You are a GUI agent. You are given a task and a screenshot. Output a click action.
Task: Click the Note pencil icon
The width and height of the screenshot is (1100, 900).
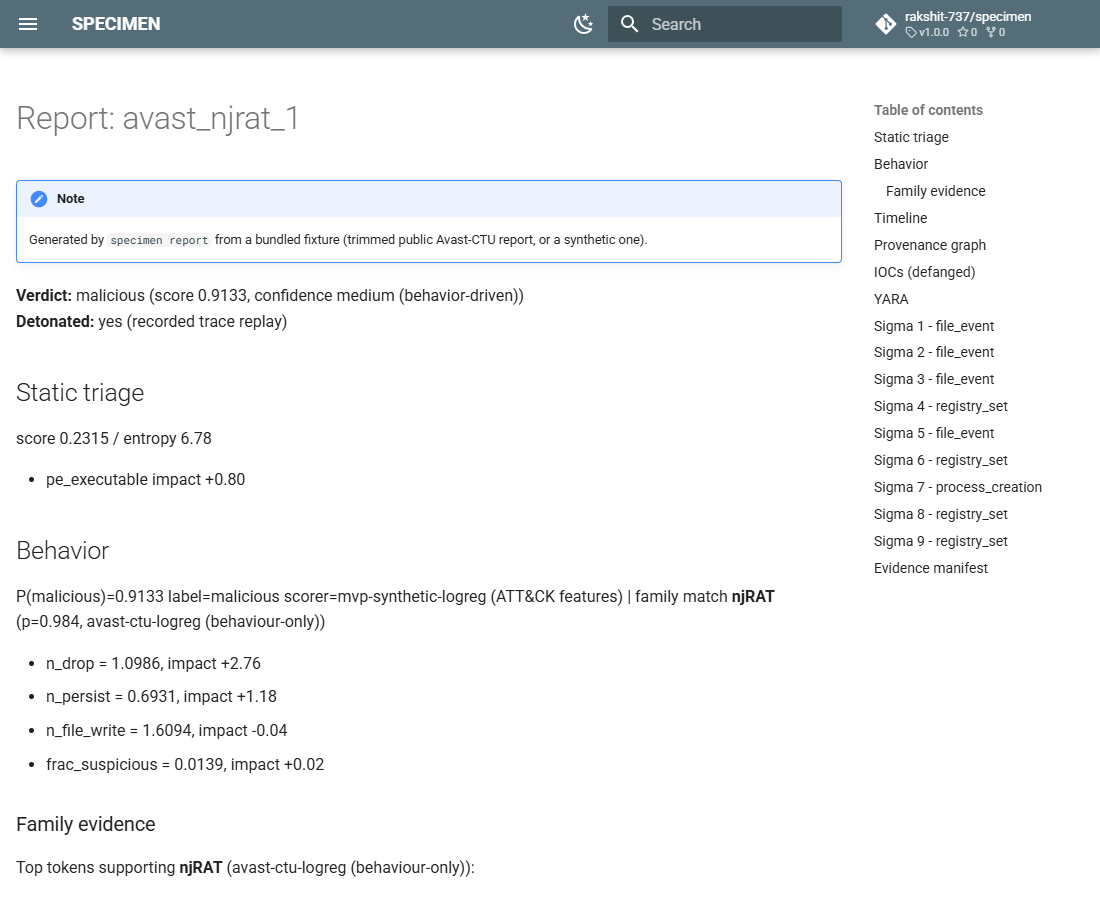[39, 199]
